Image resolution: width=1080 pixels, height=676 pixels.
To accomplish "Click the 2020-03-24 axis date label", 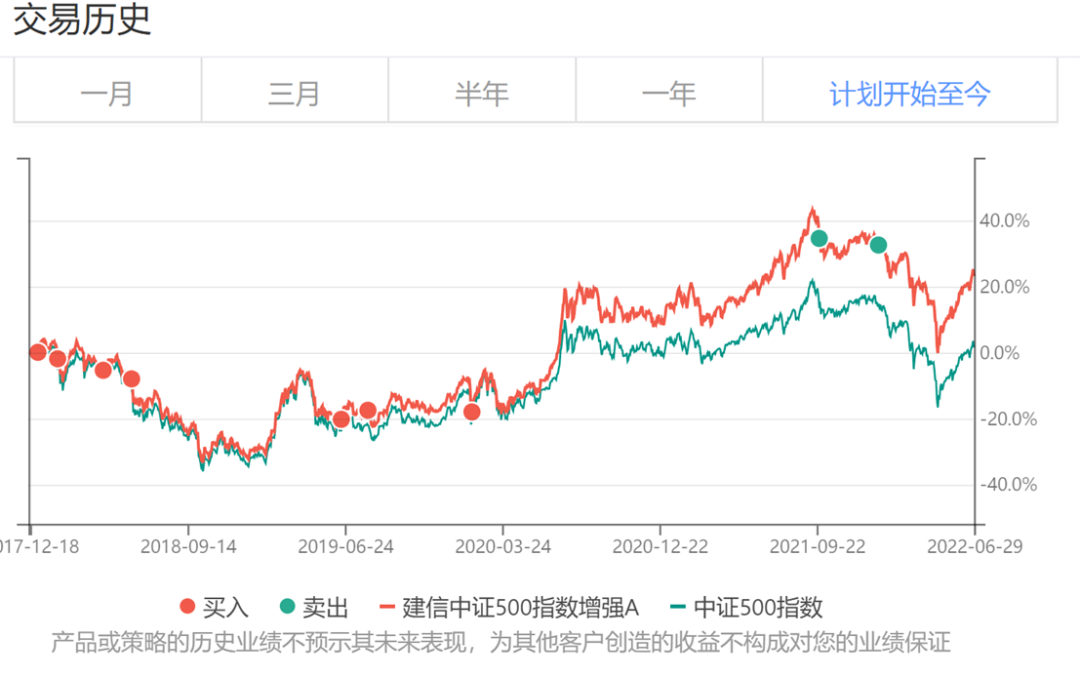I will [x=503, y=546].
